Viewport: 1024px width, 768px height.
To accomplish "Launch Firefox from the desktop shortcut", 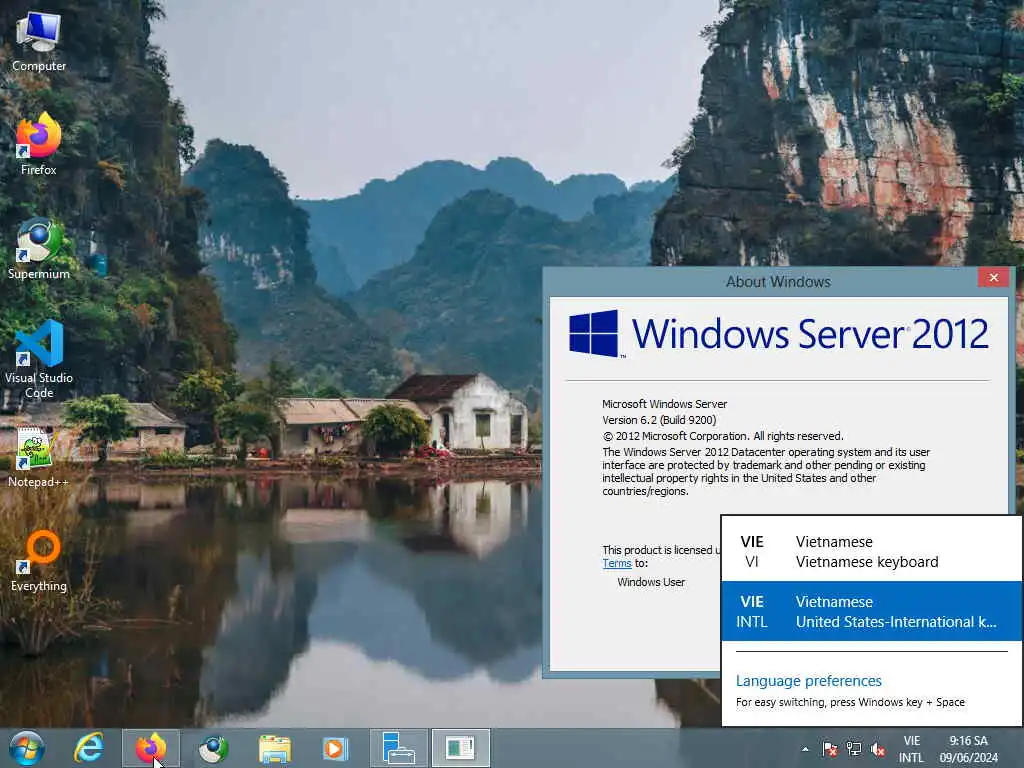I will (x=39, y=144).
